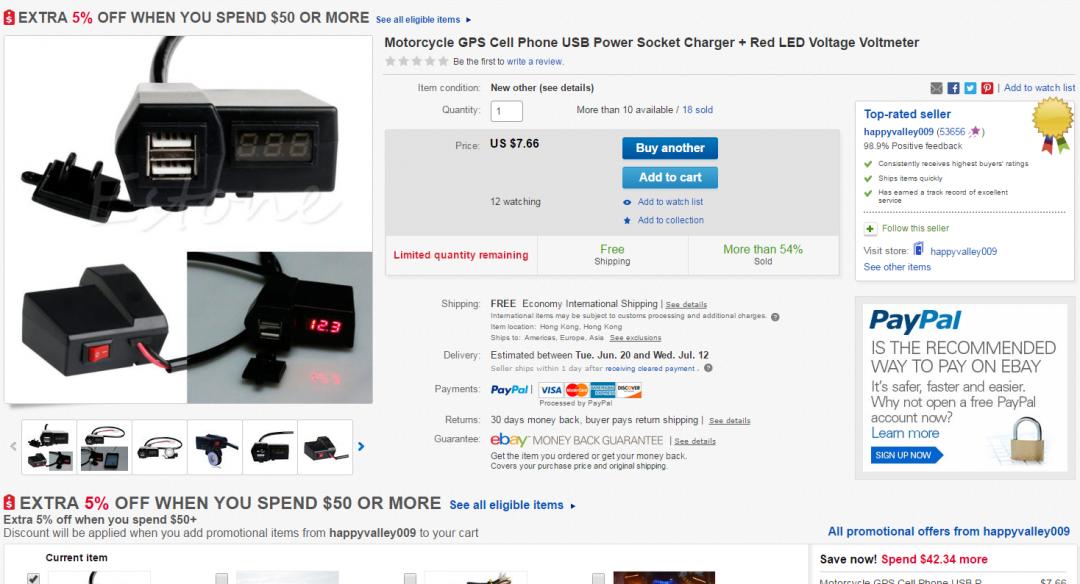Open the write a review link
The image size is (1080, 584).
point(534,62)
